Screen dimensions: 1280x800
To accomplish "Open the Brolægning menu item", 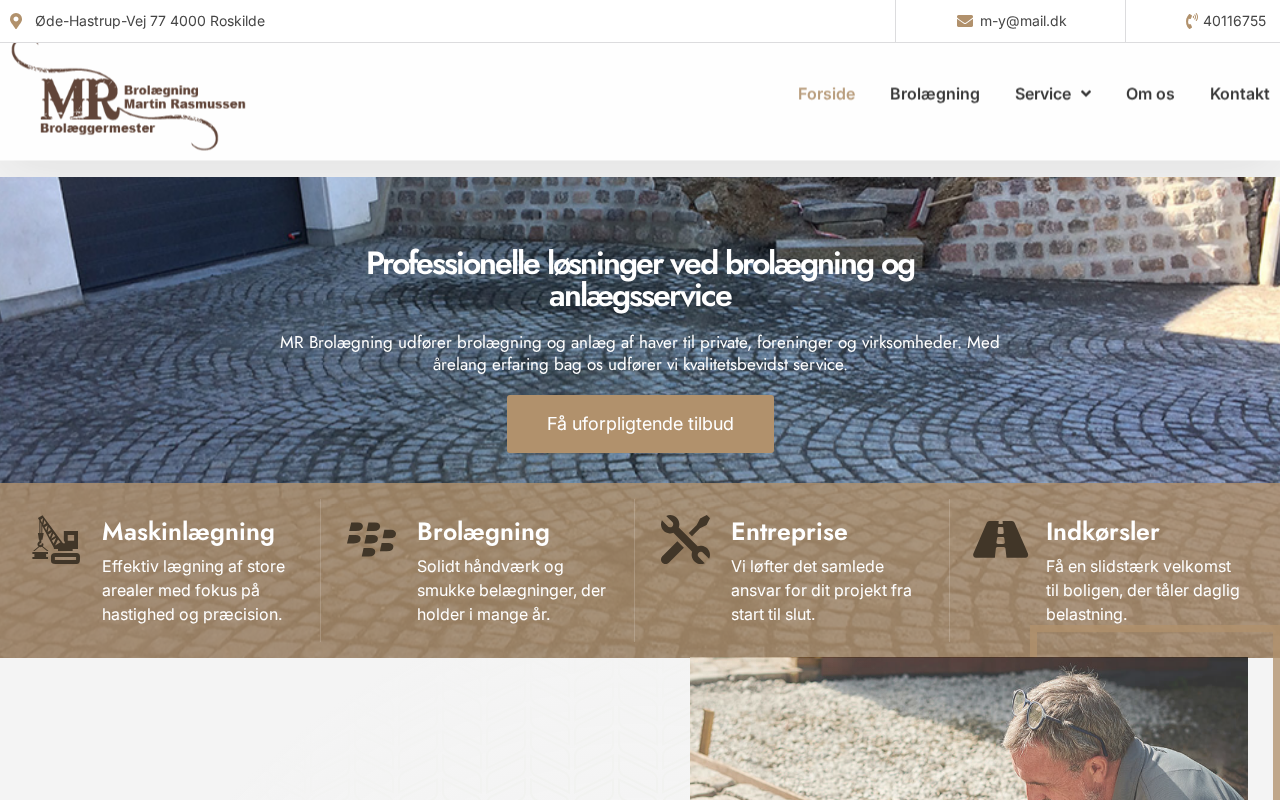I will (x=935, y=94).
